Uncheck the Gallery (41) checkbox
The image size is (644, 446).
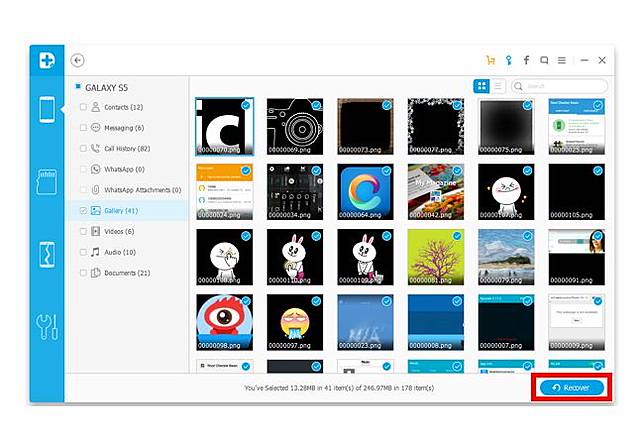pyautogui.click(x=83, y=211)
